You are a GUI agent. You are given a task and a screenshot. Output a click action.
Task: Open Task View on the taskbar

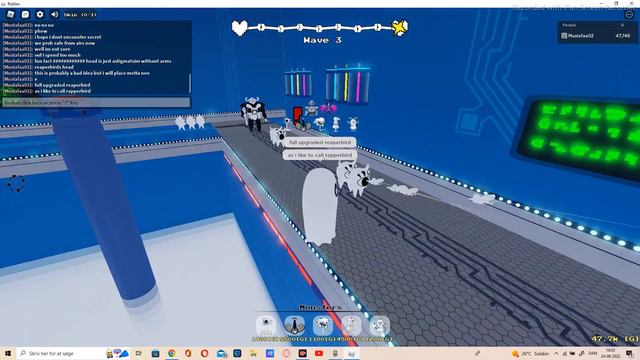pos(139,353)
